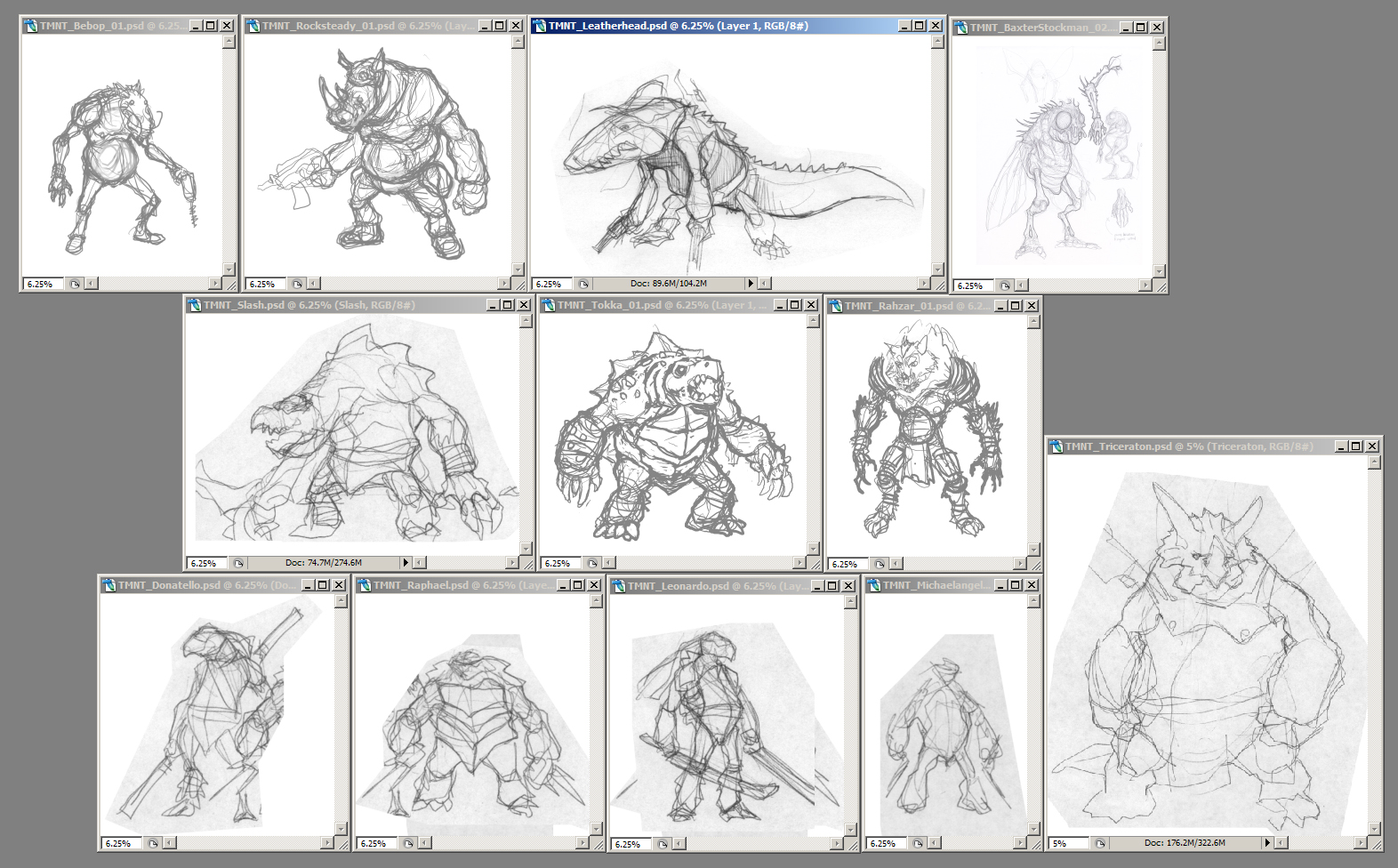Click the scroll-left arrow in the Tokka window
Screen dimensions: 1398x868
[609, 563]
